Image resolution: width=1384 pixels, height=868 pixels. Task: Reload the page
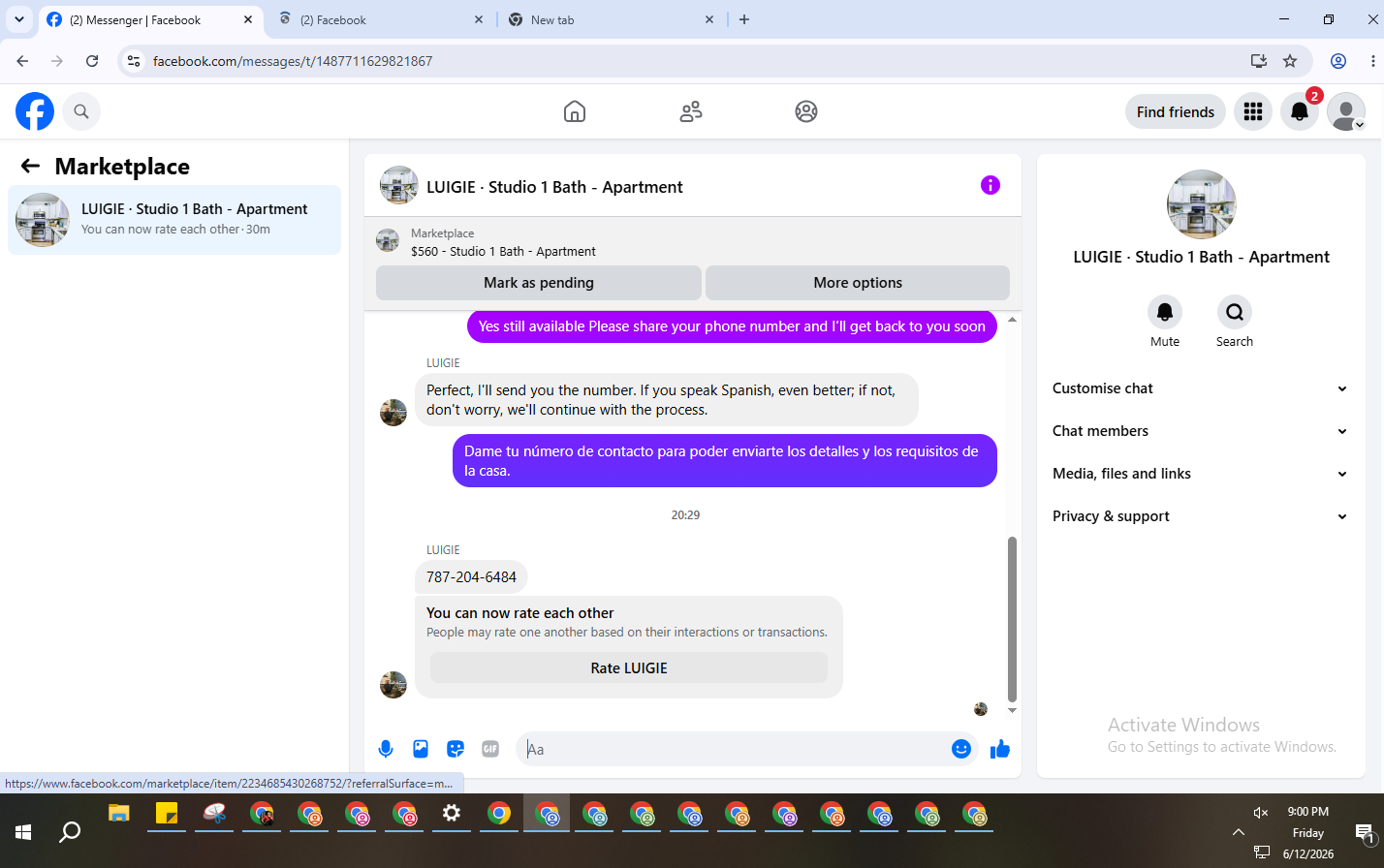point(92,61)
